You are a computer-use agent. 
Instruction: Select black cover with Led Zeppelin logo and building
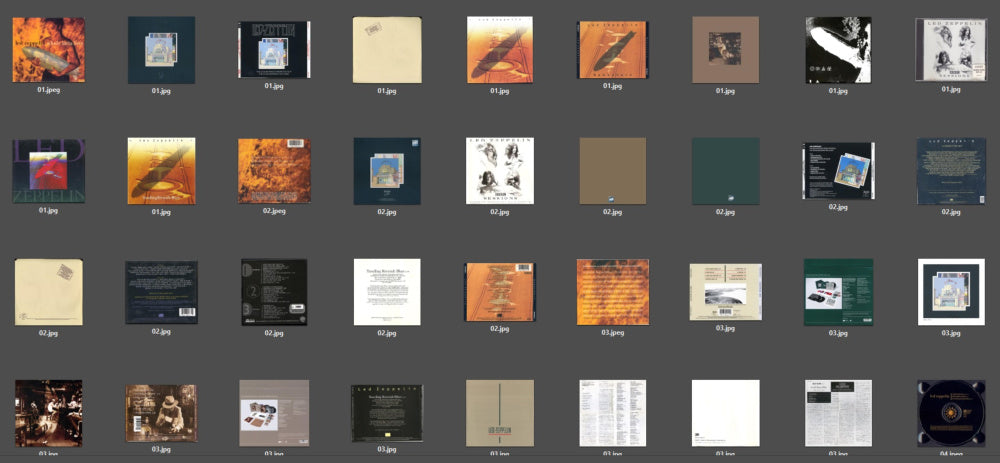pyautogui.click(x=274, y=49)
